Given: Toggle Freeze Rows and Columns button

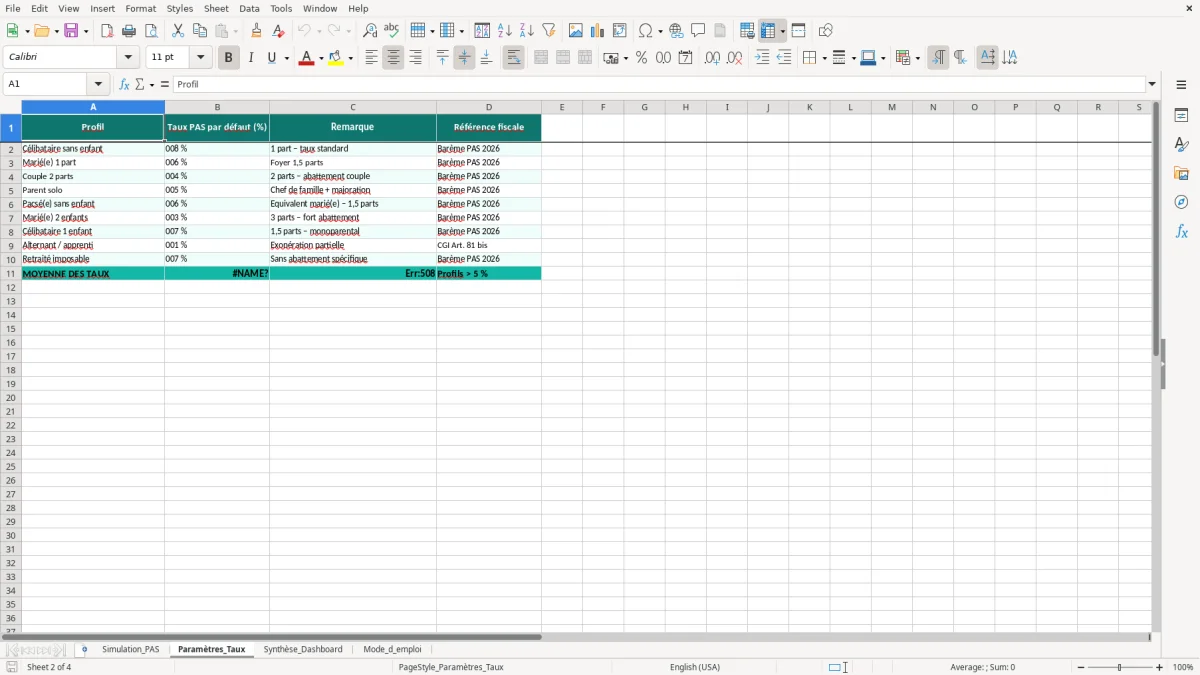Looking at the screenshot, I should coord(768,31).
